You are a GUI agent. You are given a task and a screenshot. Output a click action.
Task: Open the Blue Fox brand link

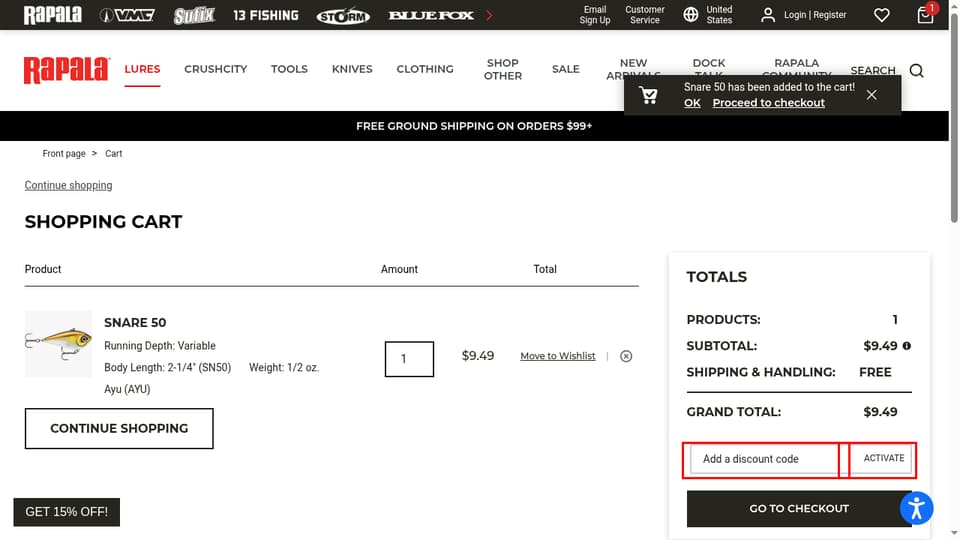tap(431, 15)
